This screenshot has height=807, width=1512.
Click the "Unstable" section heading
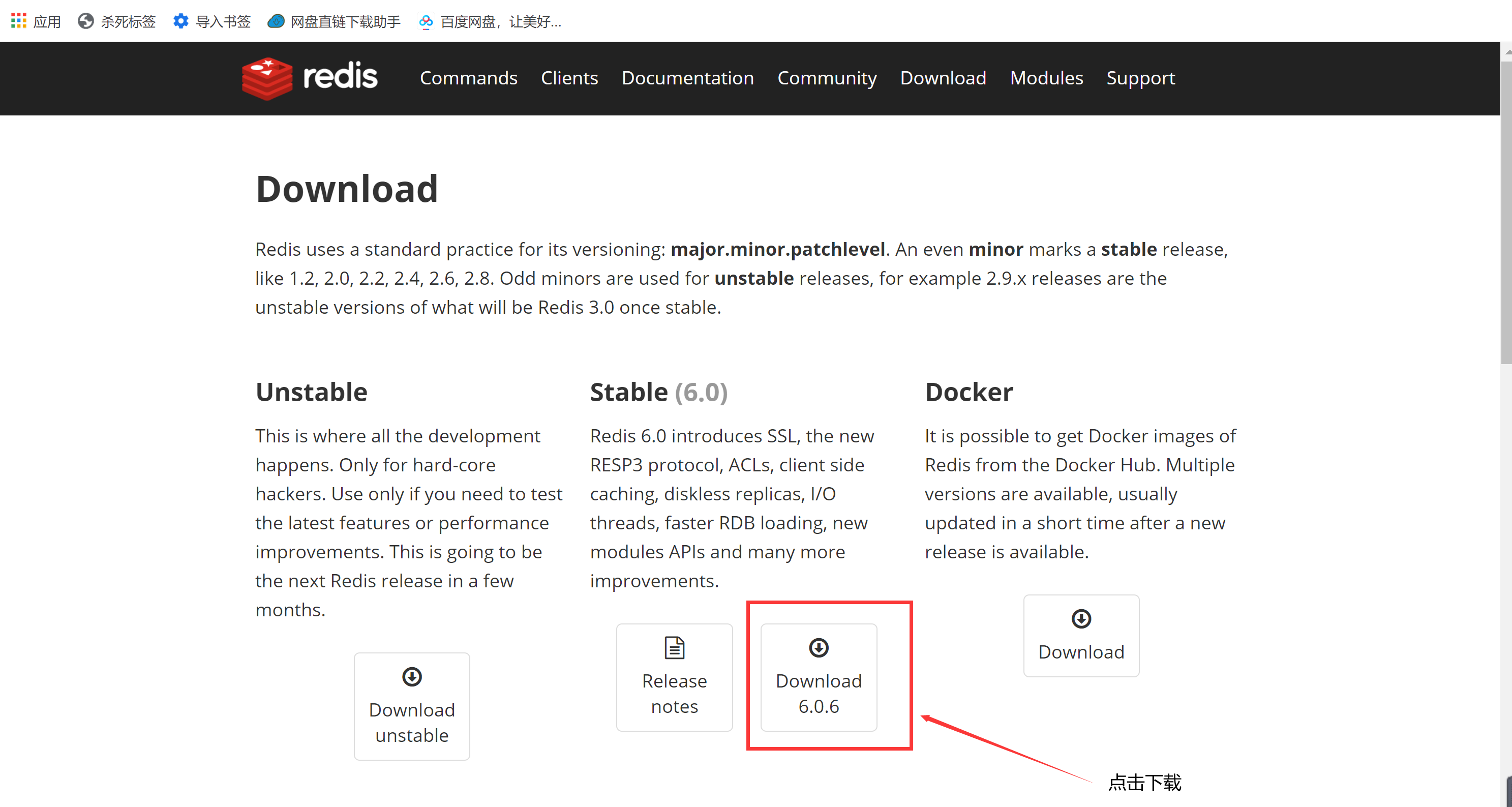tap(311, 392)
